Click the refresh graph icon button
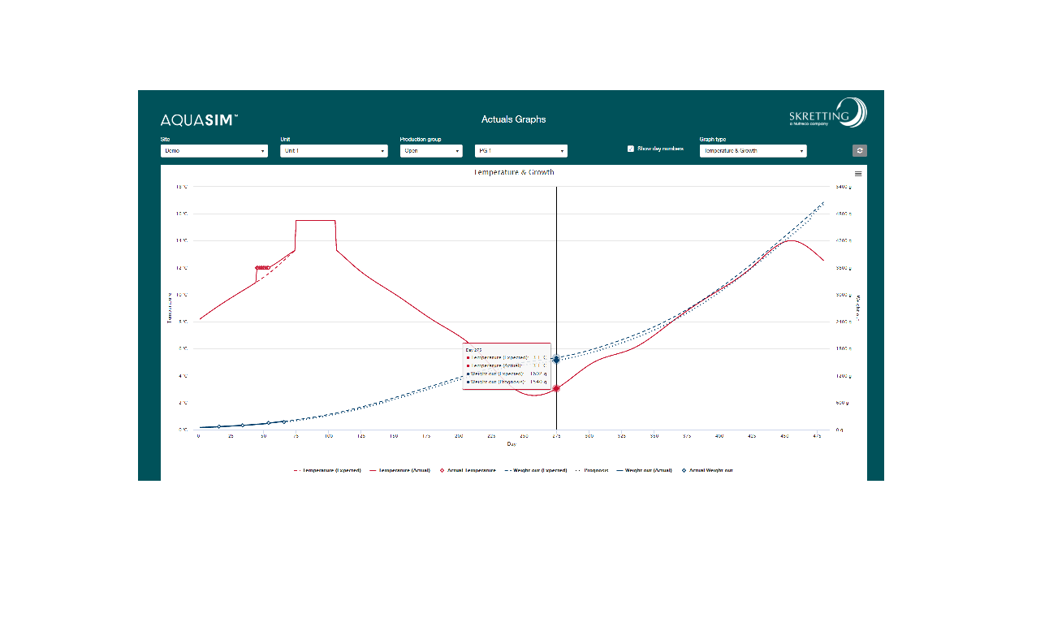The image size is (1049, 618). point(859,151)
